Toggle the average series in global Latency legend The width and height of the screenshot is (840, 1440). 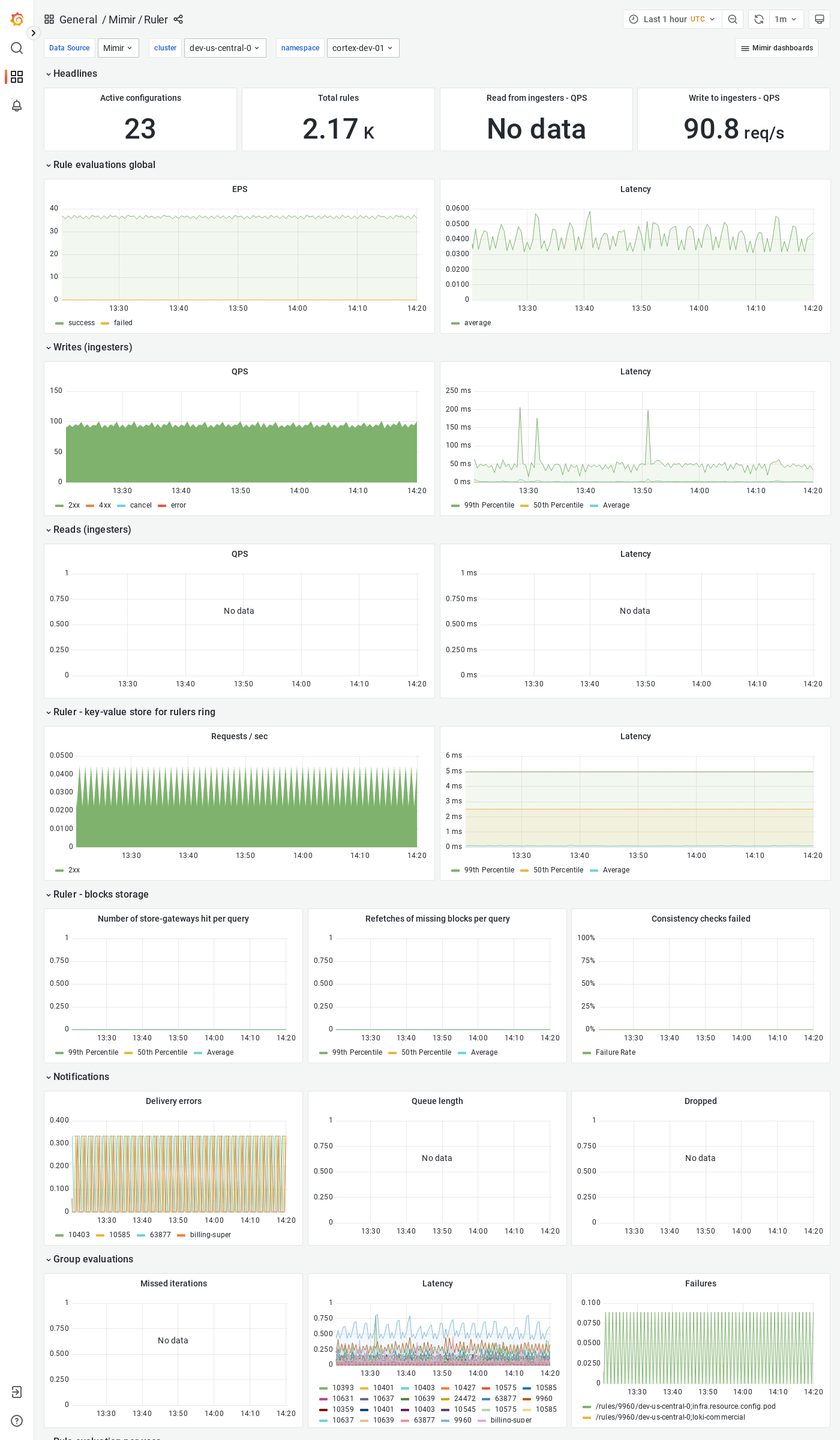point(478,323)
